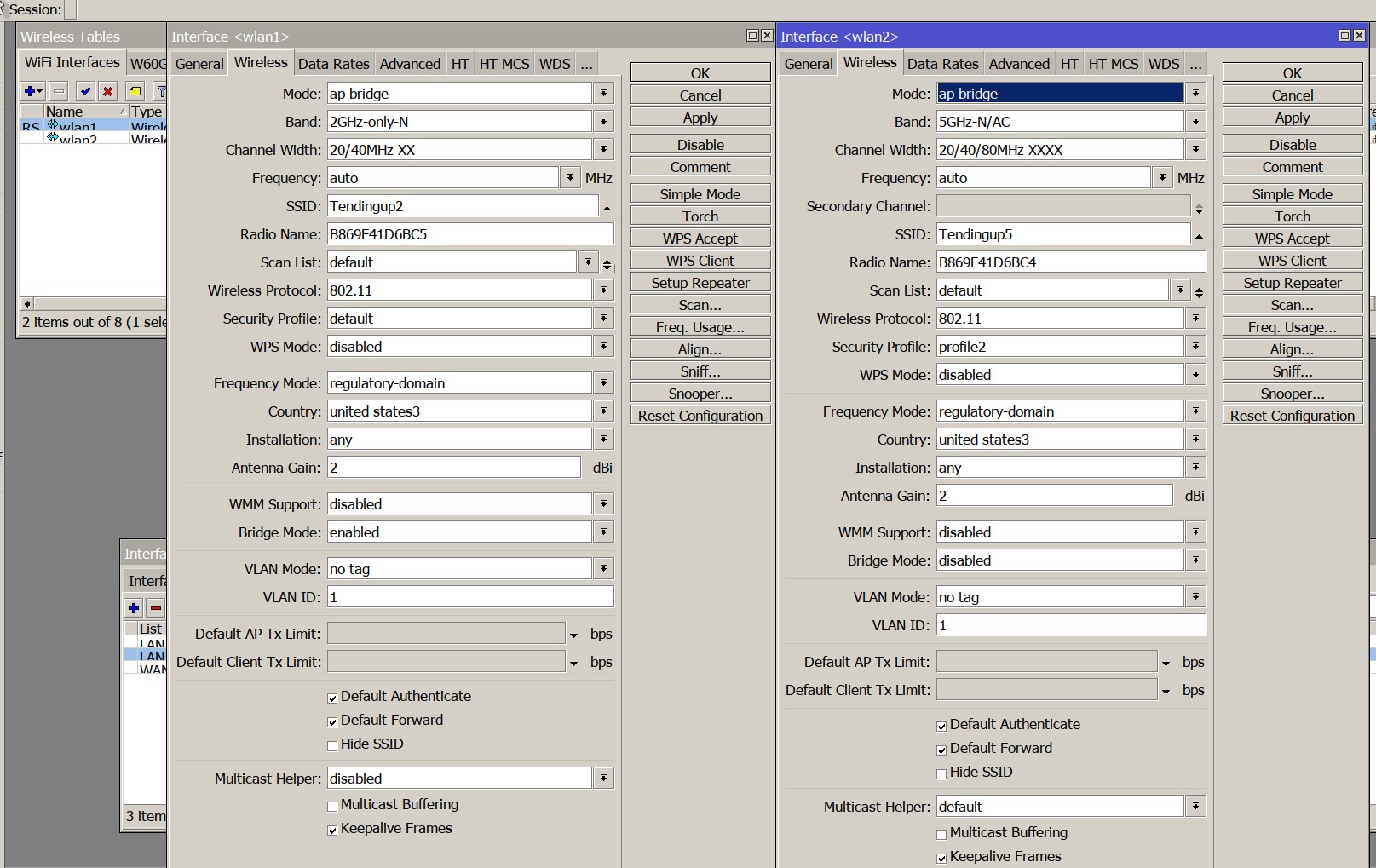Click the blue checkmark icon to enable wlan1
The width and height of the screenshot is (1376, 868).
(84, 91)
